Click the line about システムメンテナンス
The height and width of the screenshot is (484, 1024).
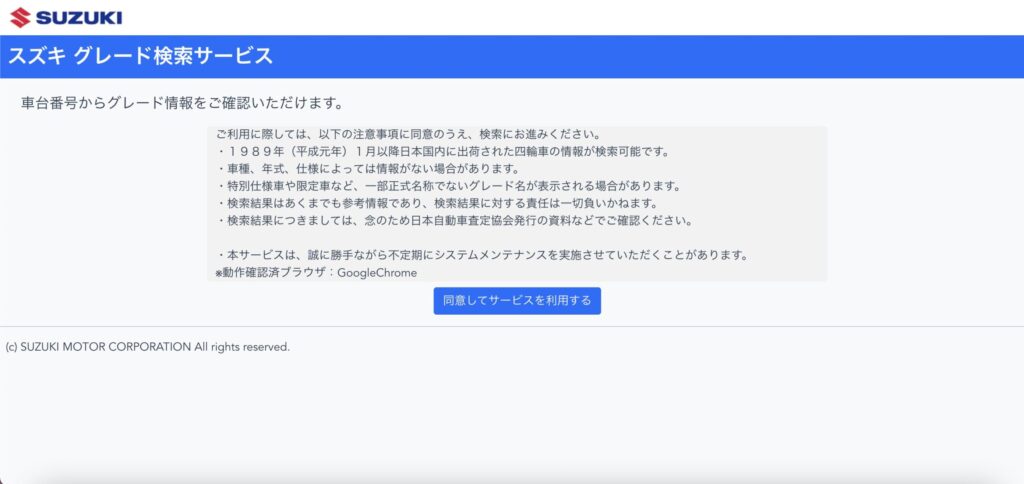click(481, 255)
